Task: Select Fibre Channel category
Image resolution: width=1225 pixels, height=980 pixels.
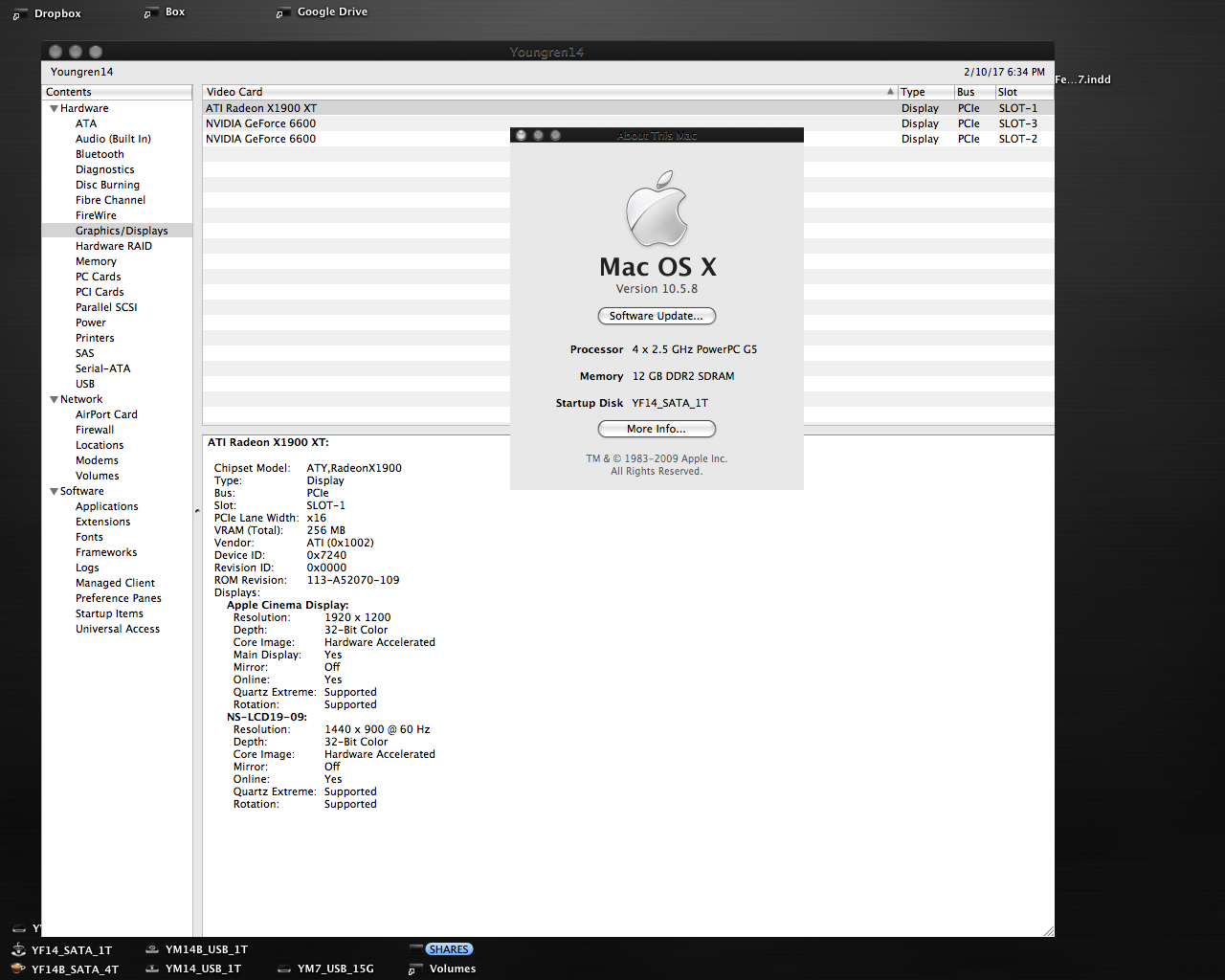Action: 111,200
